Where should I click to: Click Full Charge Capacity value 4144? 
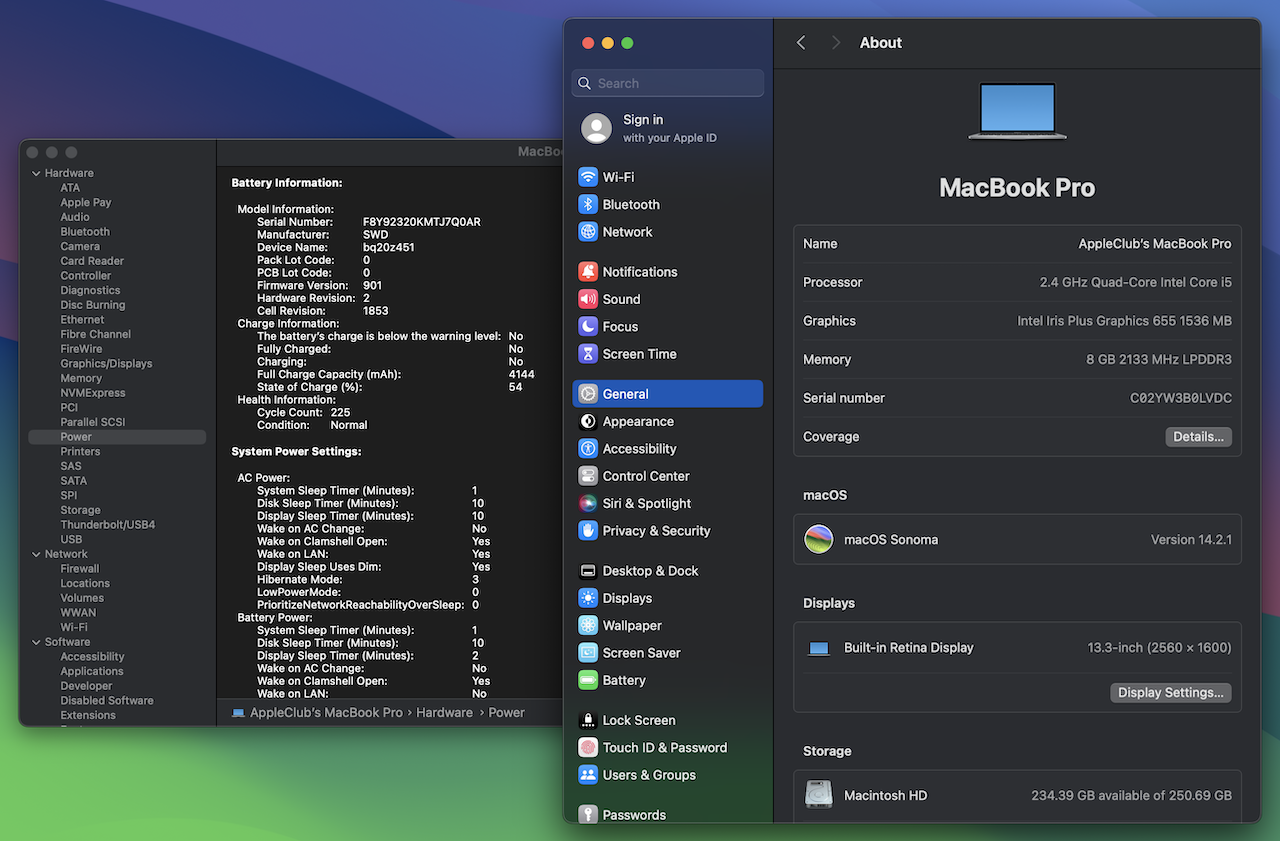pos(521,374)
